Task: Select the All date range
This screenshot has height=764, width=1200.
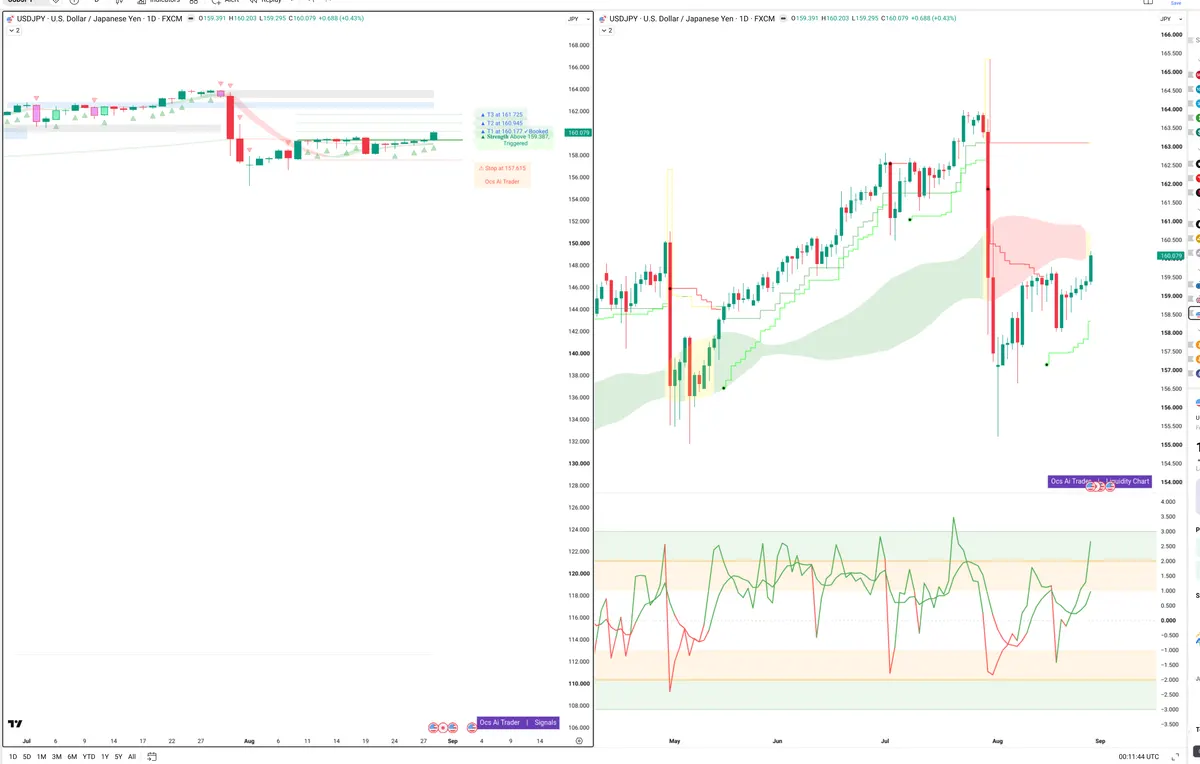Action: point(132,757)
